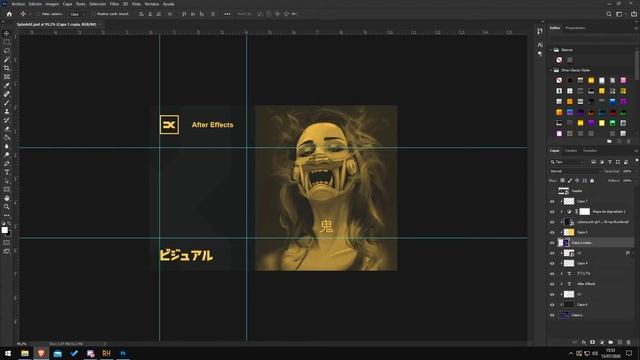Hide the Capa 6 layer
640x360 pixels.
(552, 304)
